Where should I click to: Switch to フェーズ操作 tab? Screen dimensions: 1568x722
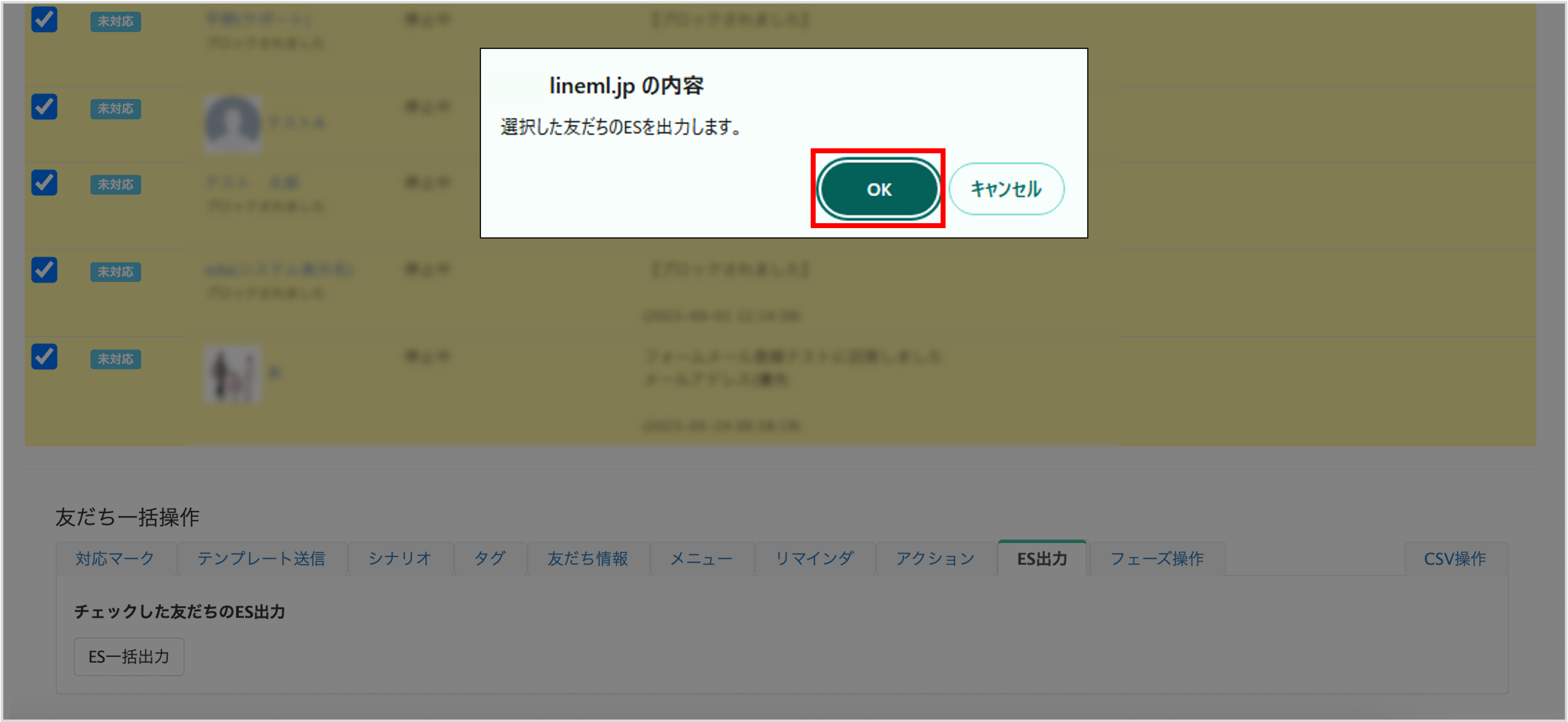(1157, 558)
